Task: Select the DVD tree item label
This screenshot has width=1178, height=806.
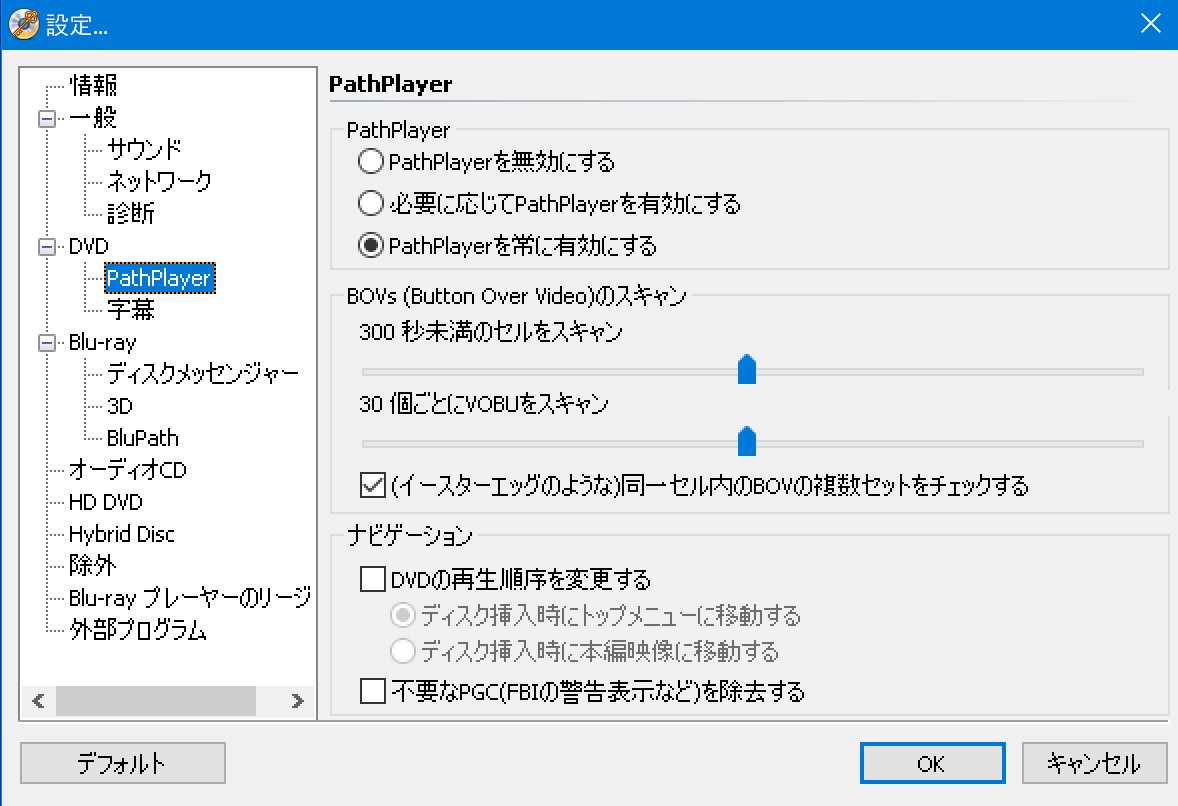Action: coord(89,246)
